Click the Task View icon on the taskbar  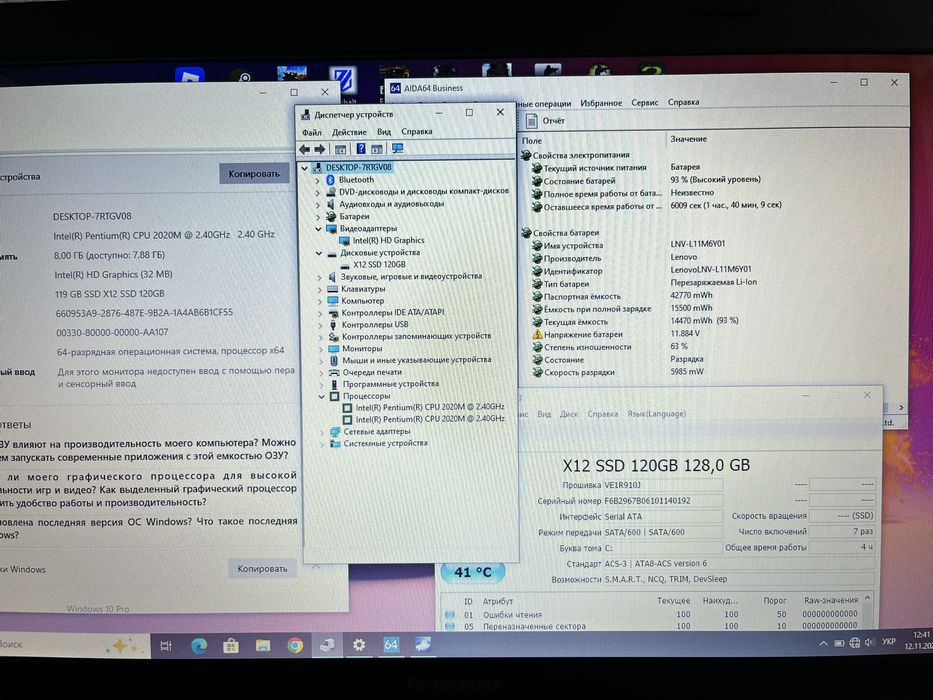click(166, 646)
